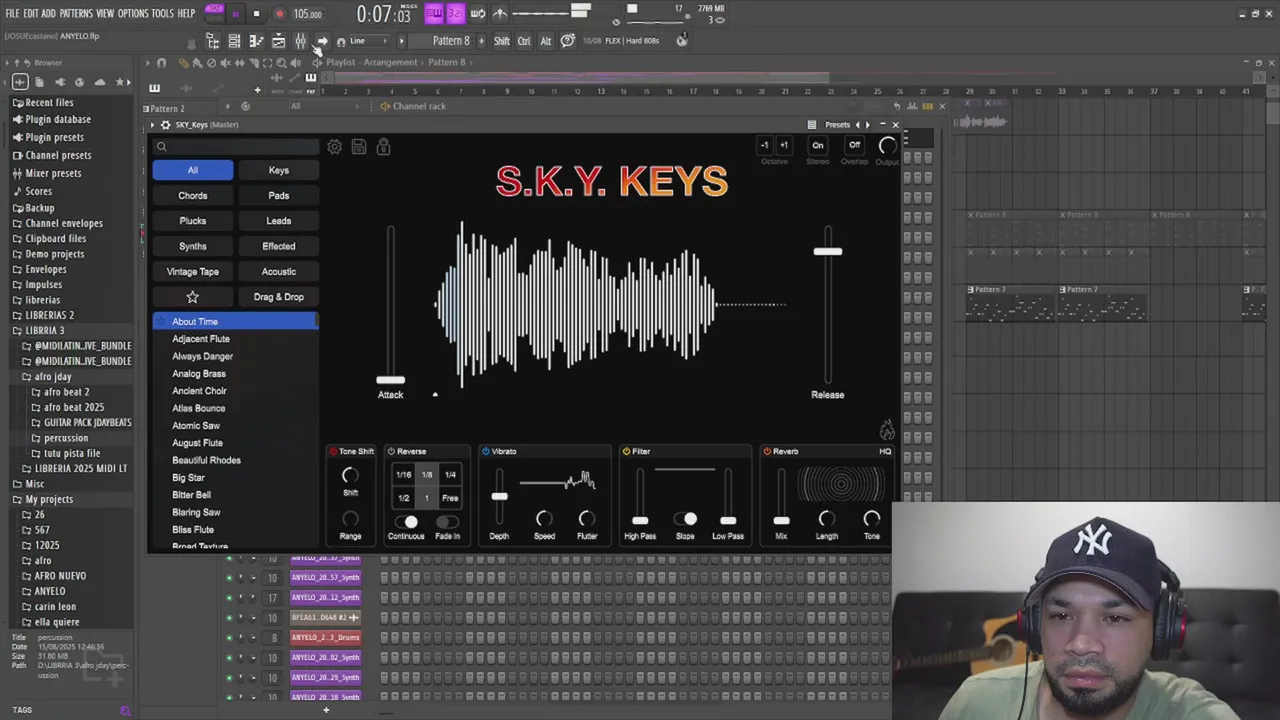Click the record button in the transport
This screenshot has width=1280, height=720.
tap(279, 14)
